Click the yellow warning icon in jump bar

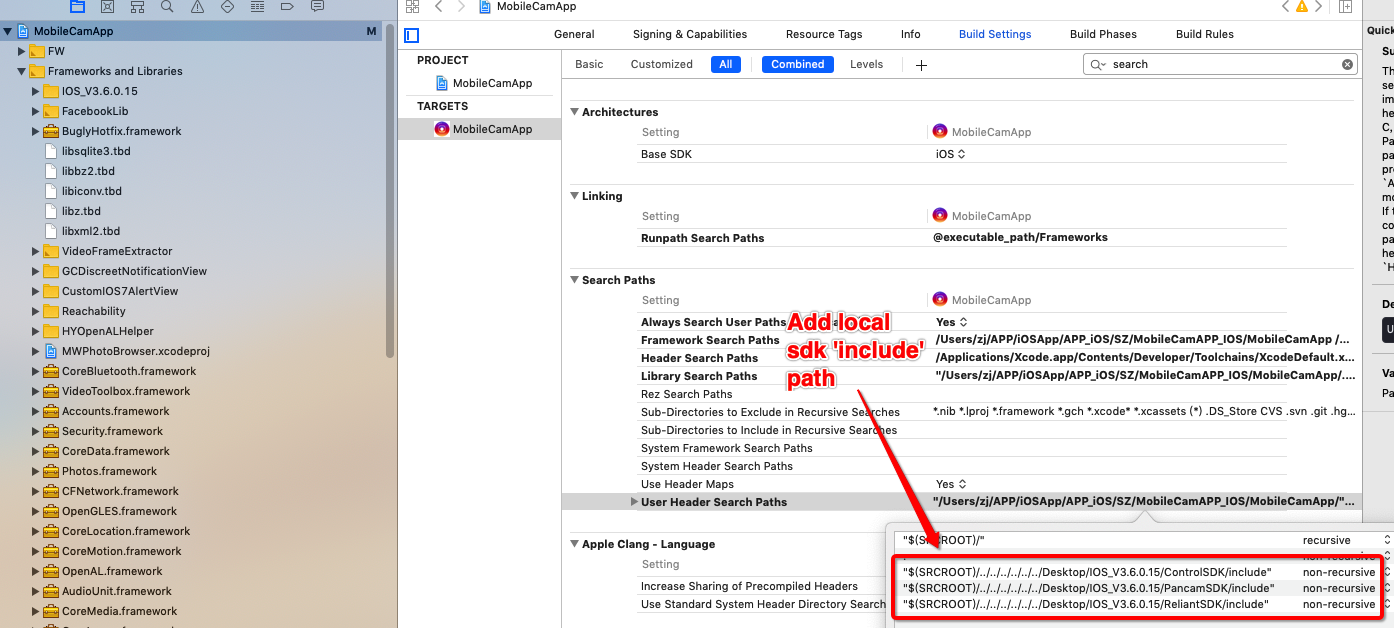pyautogui.click(x=1302, y=6)
